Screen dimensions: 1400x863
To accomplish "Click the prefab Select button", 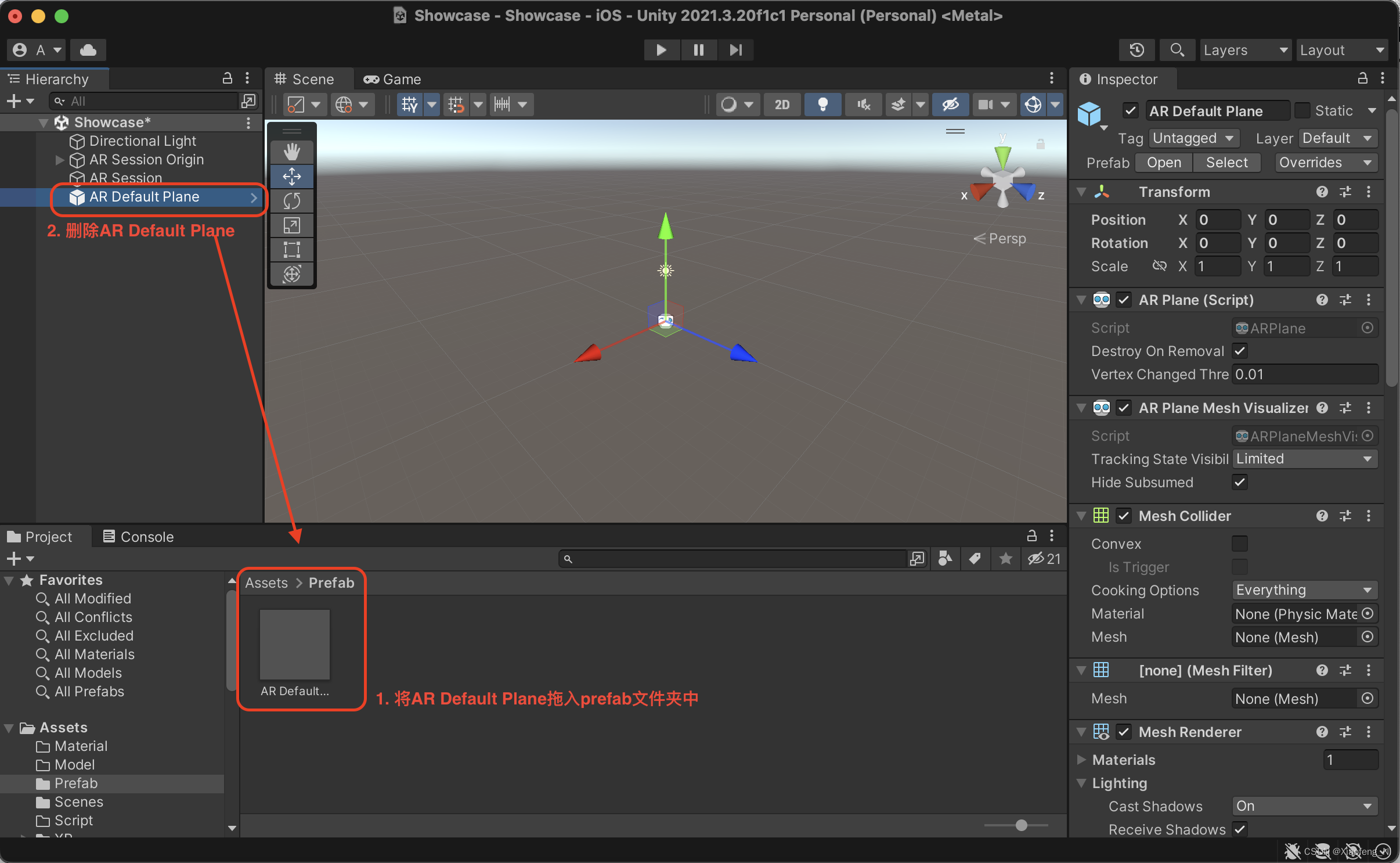I will tap(1226, 163).
